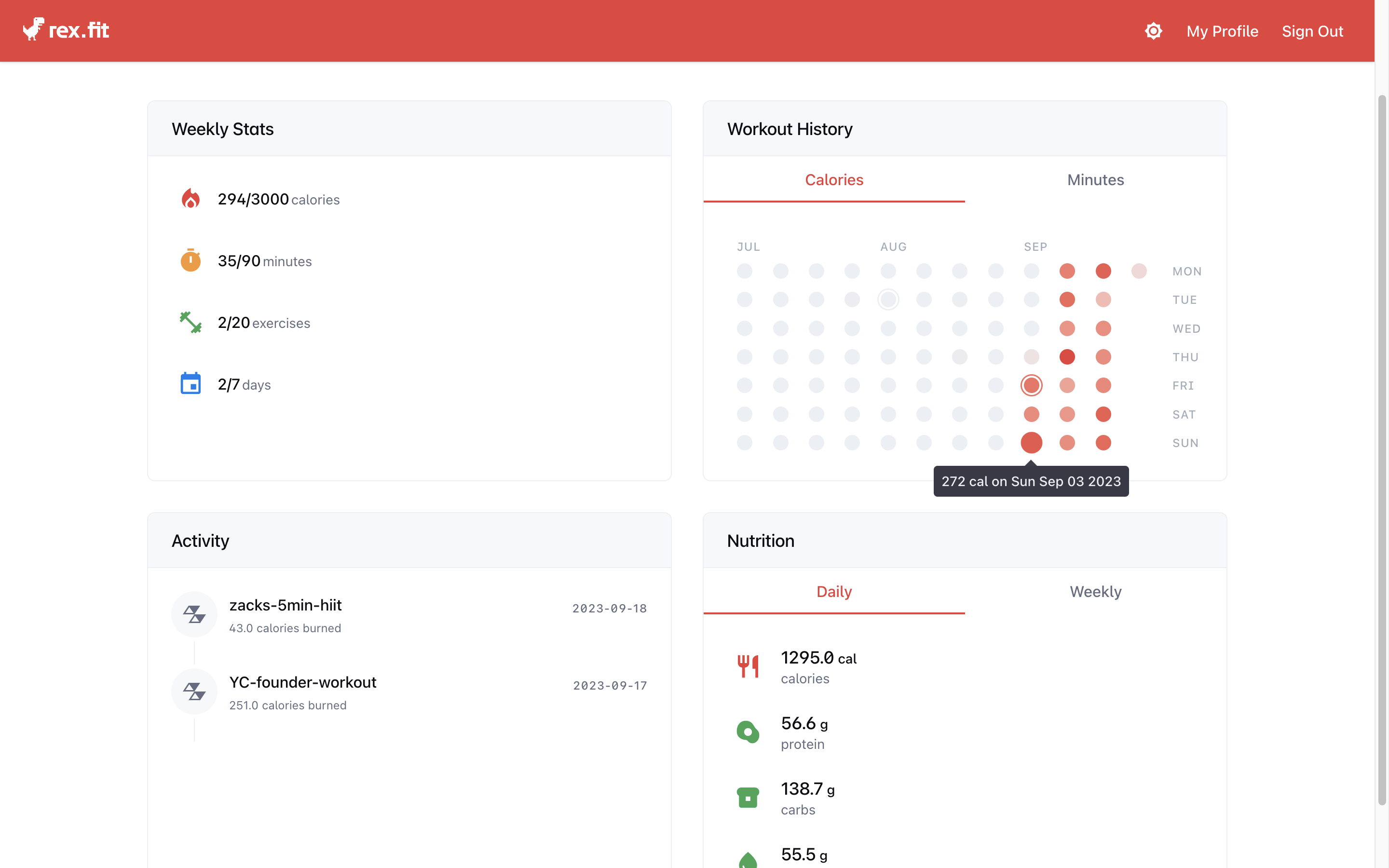Image resolution: width=1389 pixels, height=868 pixels.
Task: Switch to the Weekly nutrition tab
Action: click(x=1095, y=591)
